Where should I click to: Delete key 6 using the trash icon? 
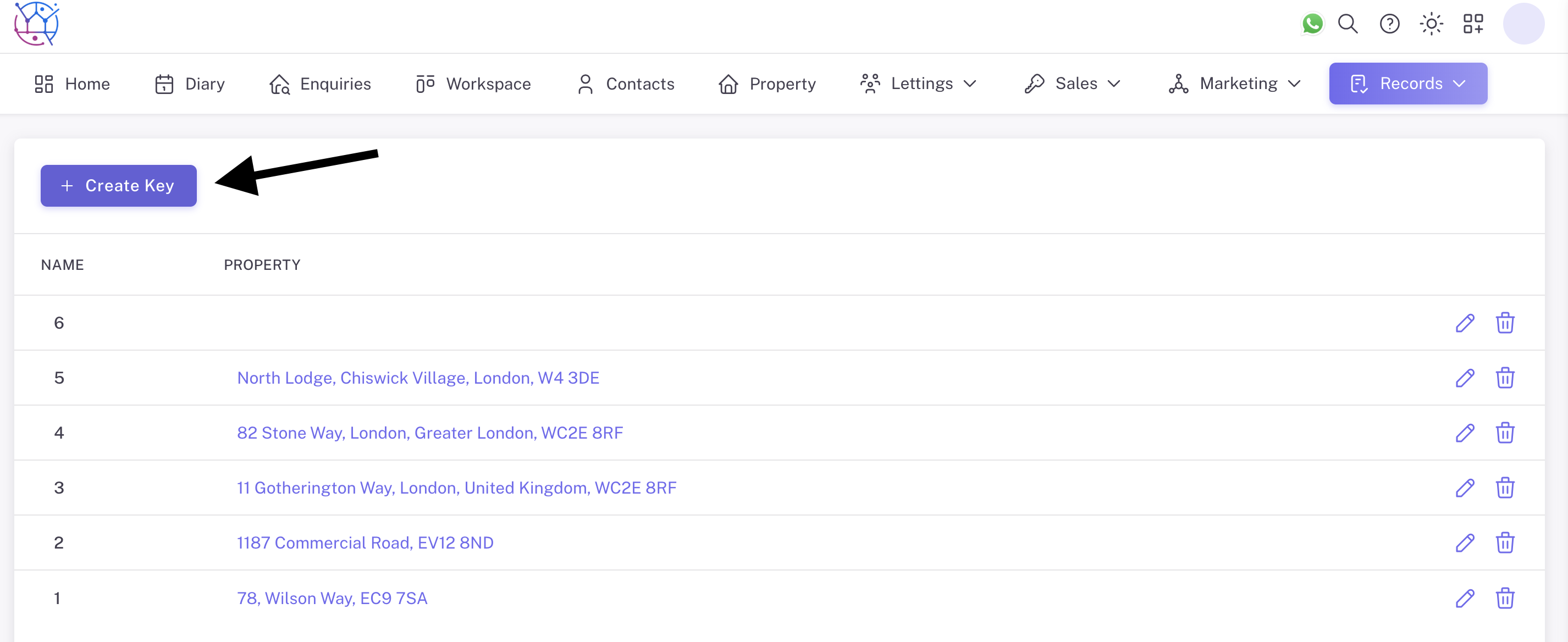click(1505, 323)
